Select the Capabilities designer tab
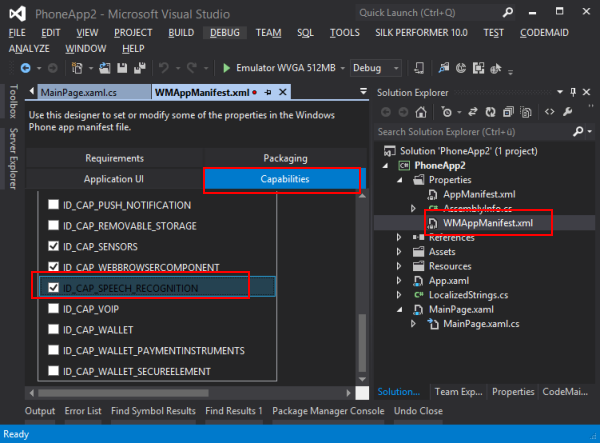The width and height of the screenshot is (600, 443). point(285,179)
